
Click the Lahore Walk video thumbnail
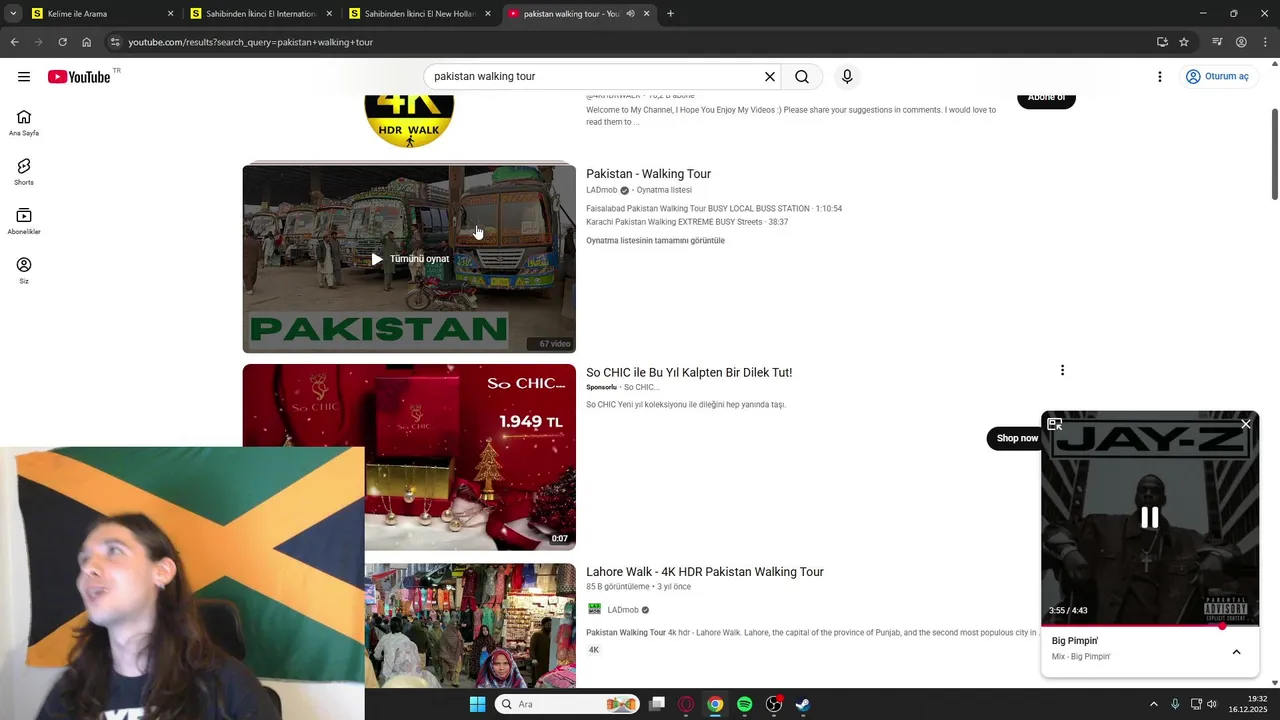pos(470,625)
